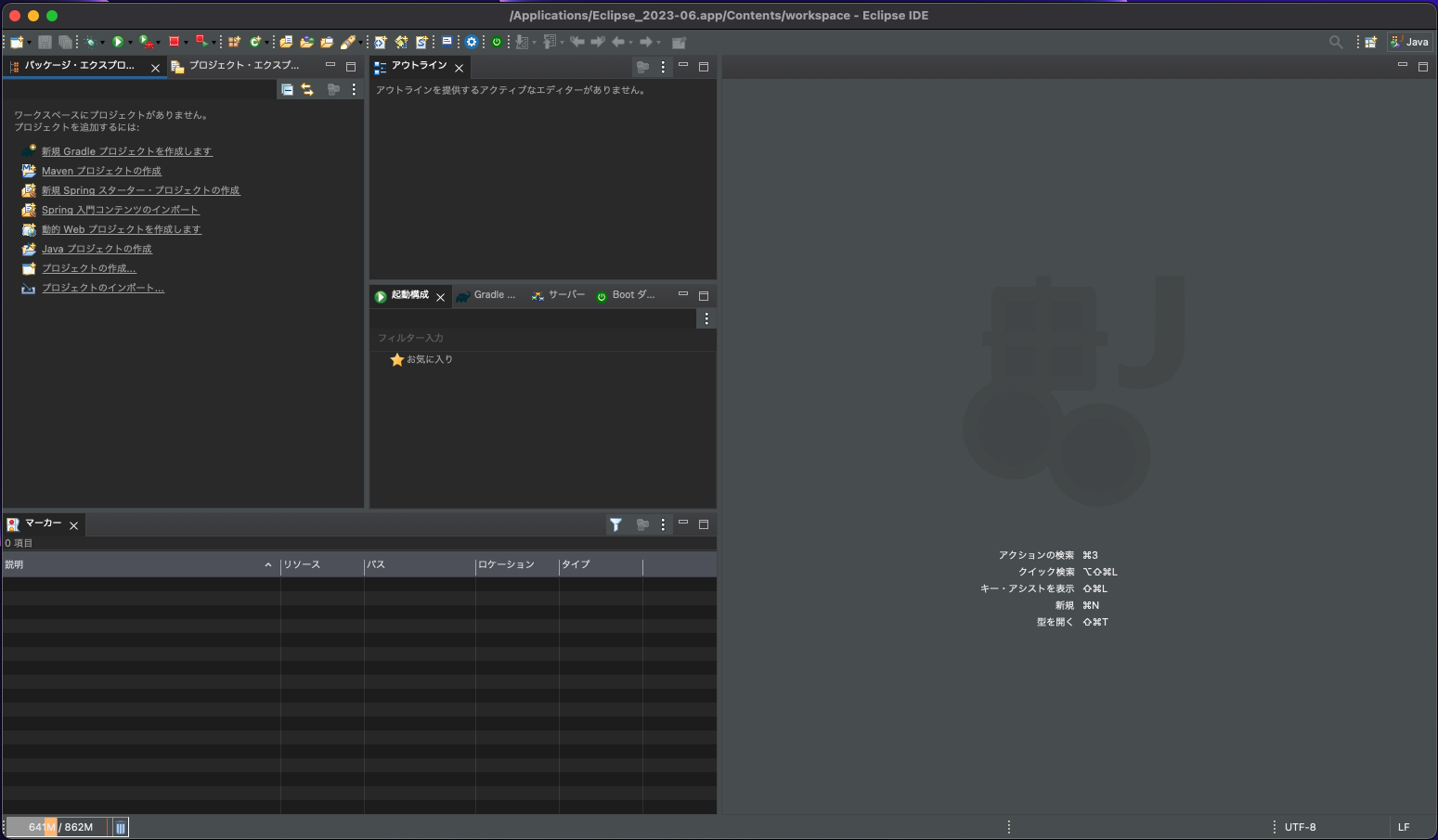Switch to プロジェクト・エクスプローラー tab

click(243, 66)
